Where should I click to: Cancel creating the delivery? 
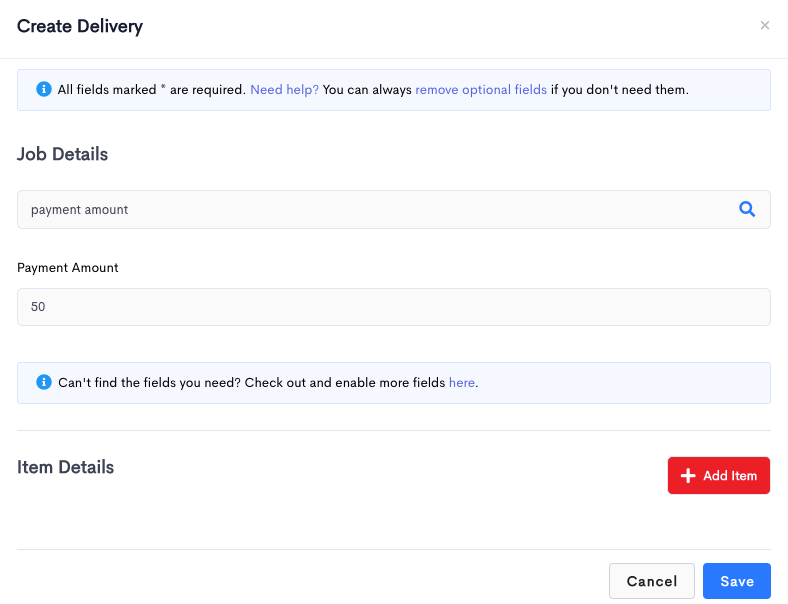[x=652, y=581]
